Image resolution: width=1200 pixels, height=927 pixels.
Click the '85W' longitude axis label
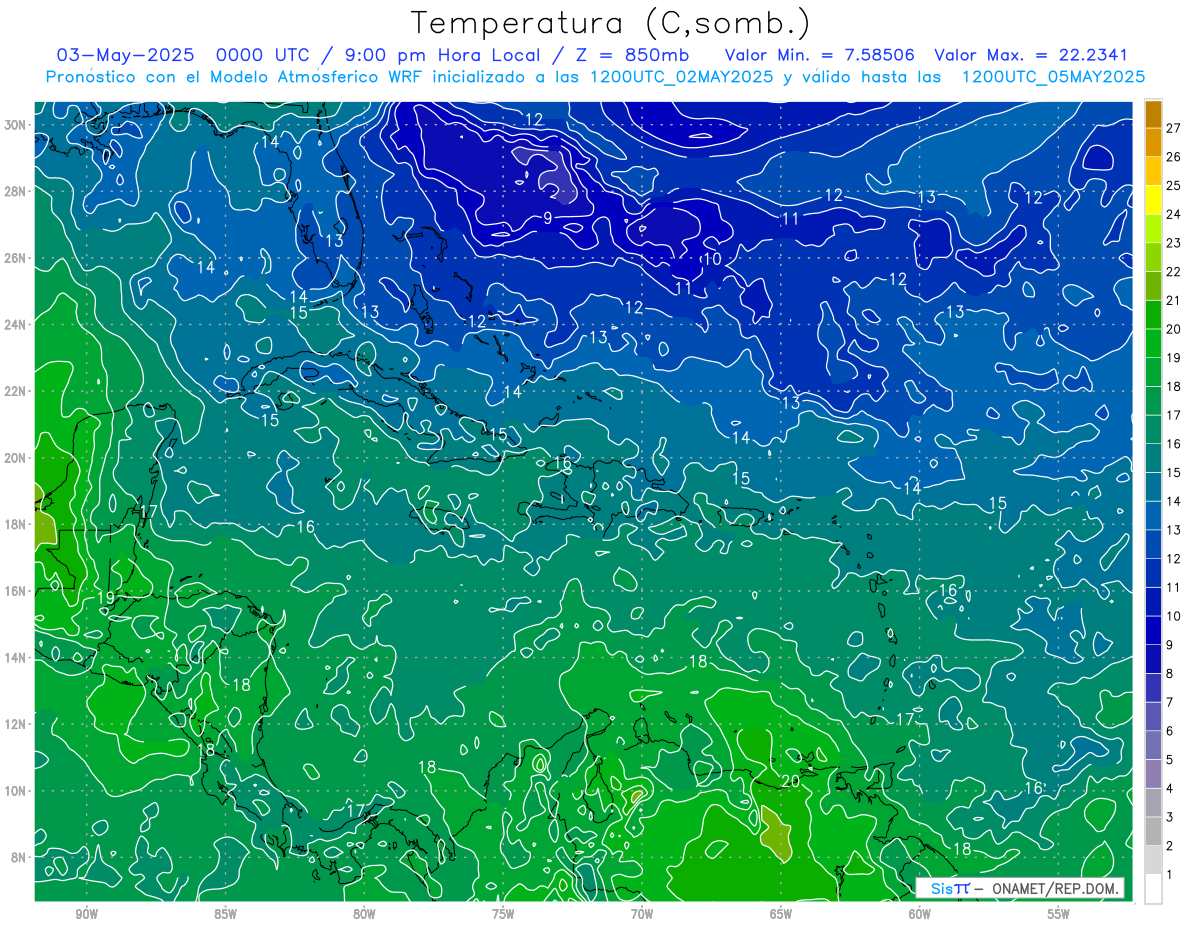point(225,914)
